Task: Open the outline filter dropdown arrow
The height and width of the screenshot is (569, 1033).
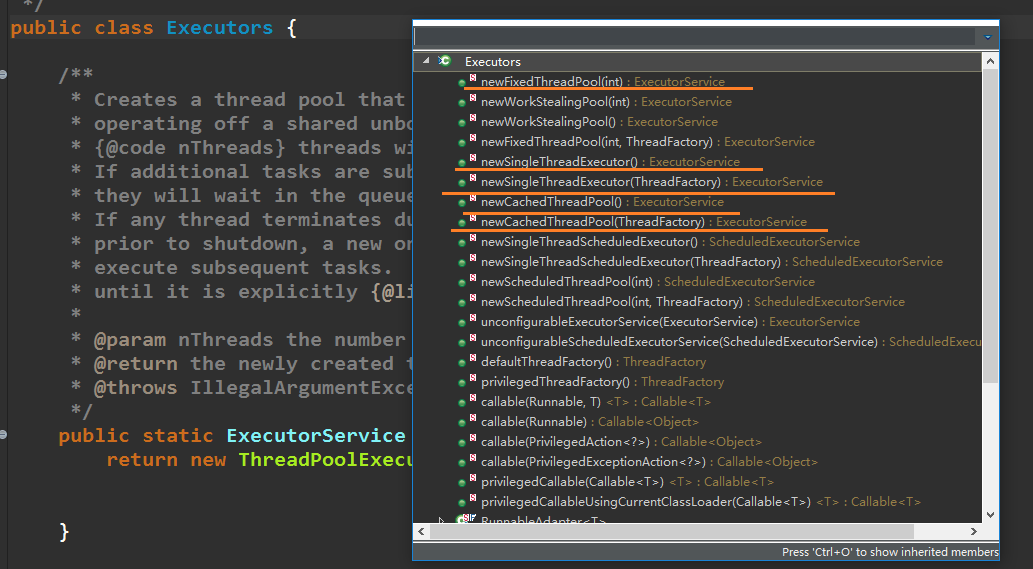Action: coord(988,37)
